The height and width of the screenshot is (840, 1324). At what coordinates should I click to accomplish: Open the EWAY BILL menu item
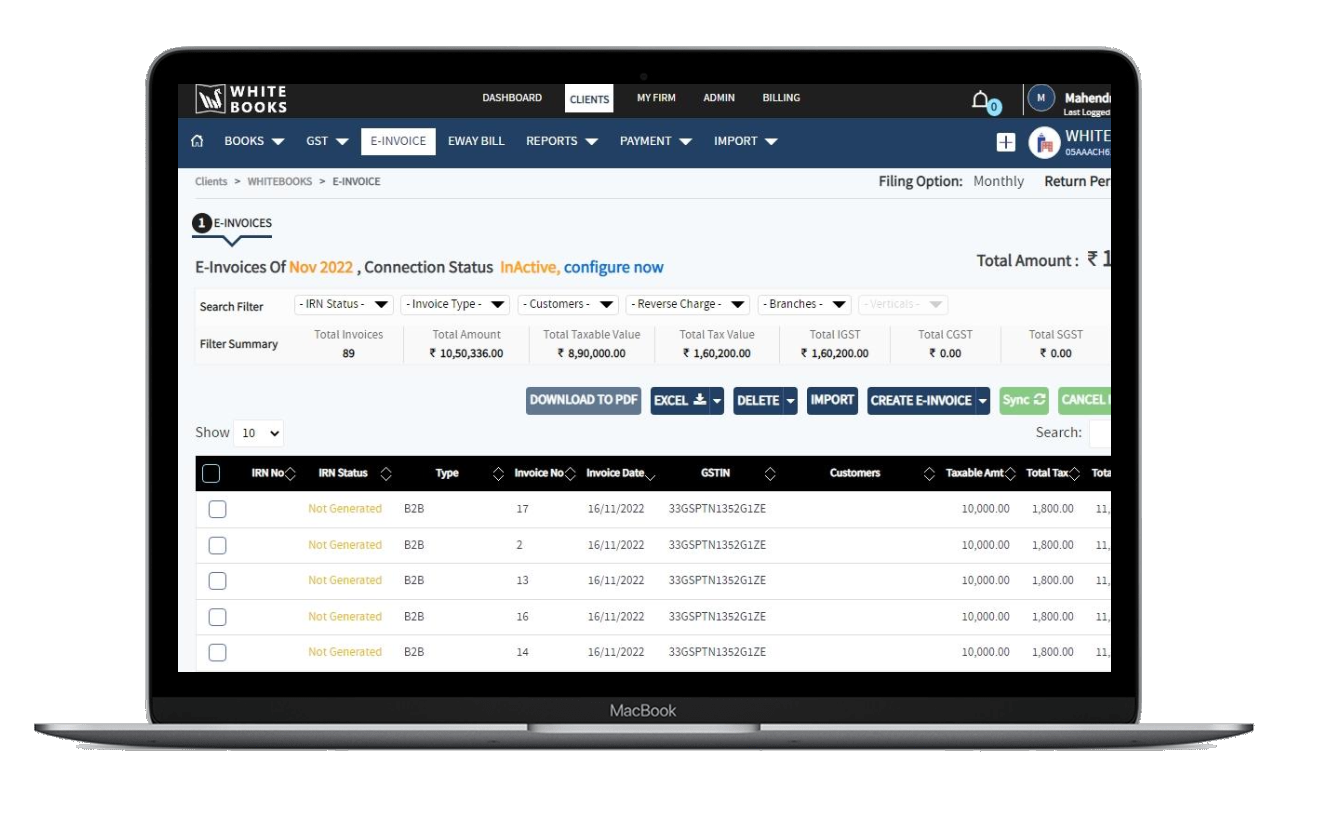click(476, 141)
